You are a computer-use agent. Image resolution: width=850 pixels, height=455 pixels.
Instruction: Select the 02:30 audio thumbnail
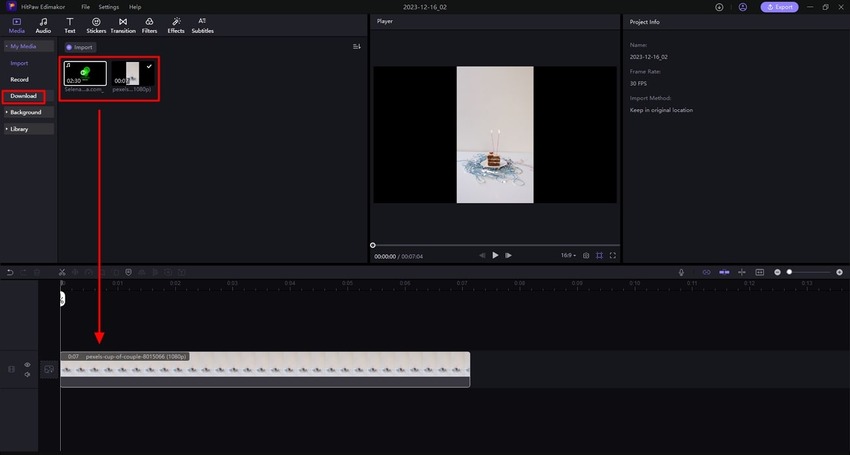coord(85,73)
